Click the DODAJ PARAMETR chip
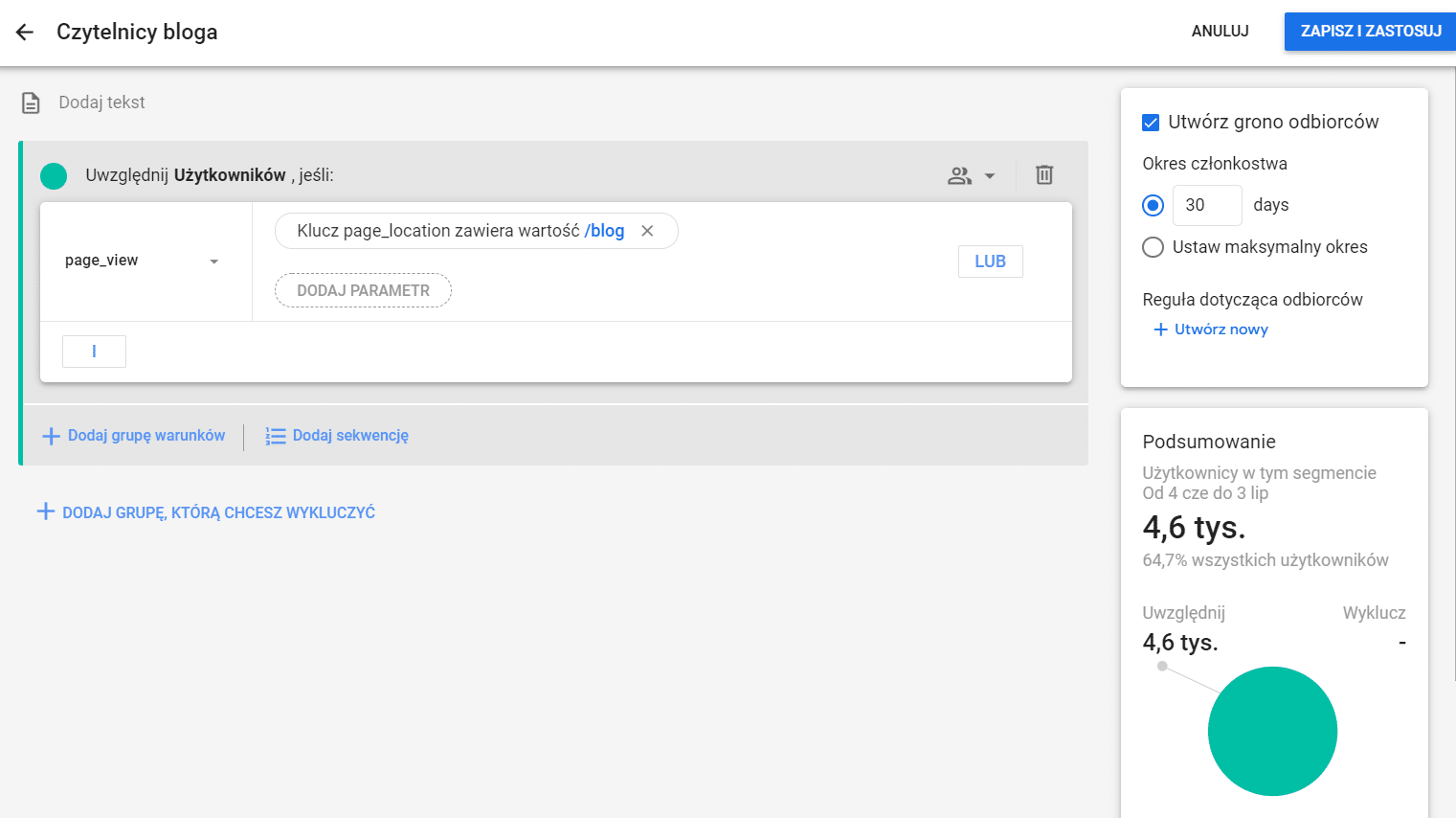The image size is (1456, 818). coord(363,290)
